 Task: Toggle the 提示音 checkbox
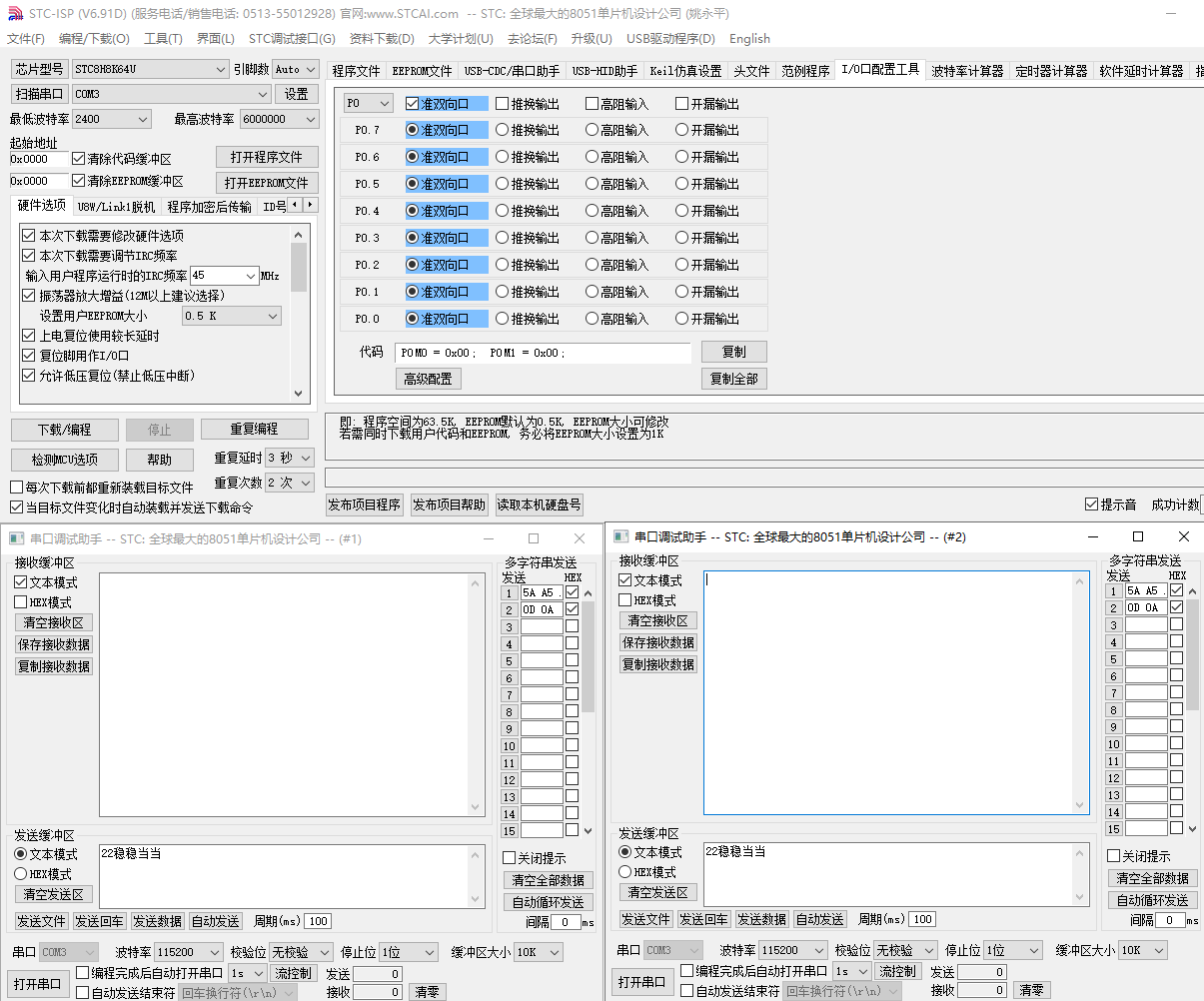pyautogui.click(x=1091, y=504)
